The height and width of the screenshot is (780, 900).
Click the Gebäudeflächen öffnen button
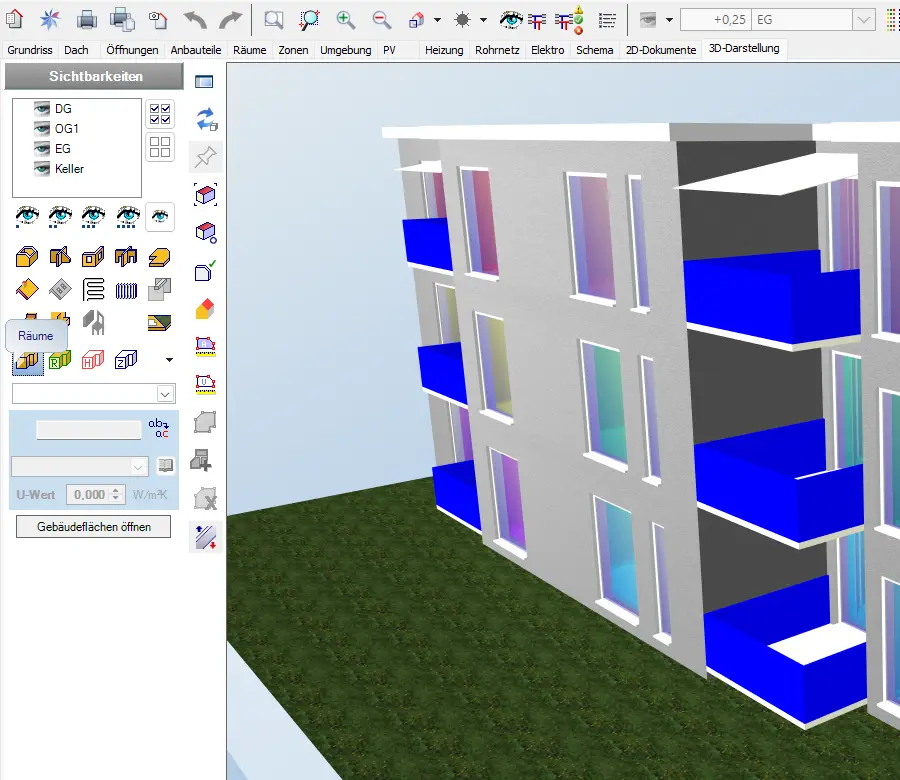pos(93,526)
